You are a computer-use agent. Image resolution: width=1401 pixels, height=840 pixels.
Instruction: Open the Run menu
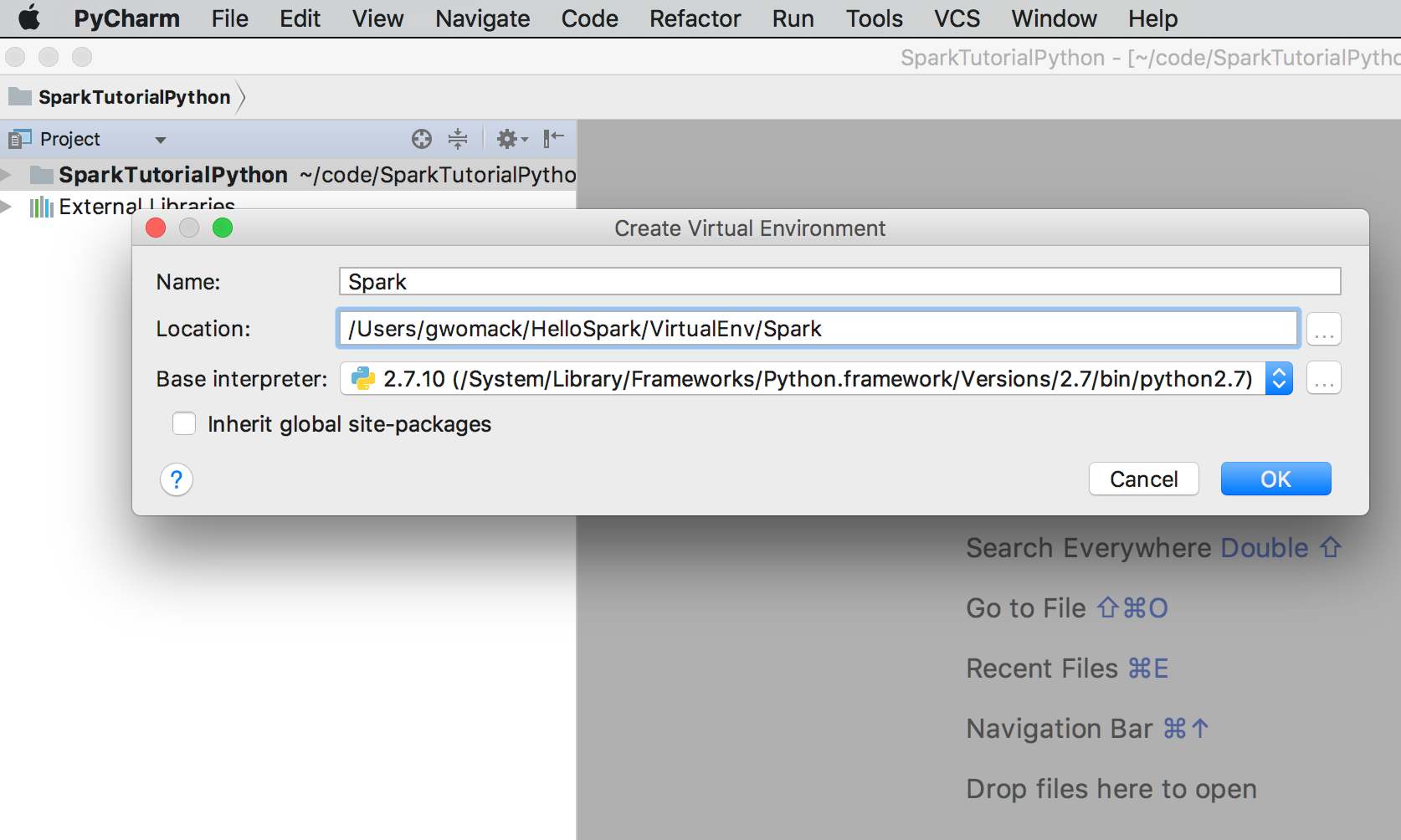[793, 18]
